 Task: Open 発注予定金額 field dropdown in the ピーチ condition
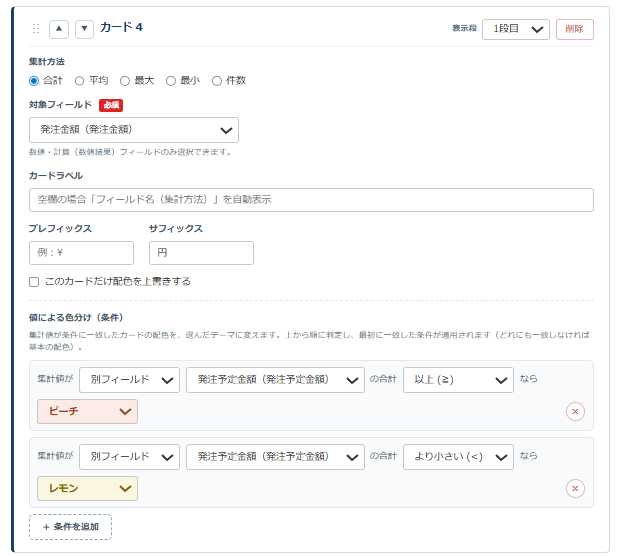pyautogui.click(x=275, y=380)
